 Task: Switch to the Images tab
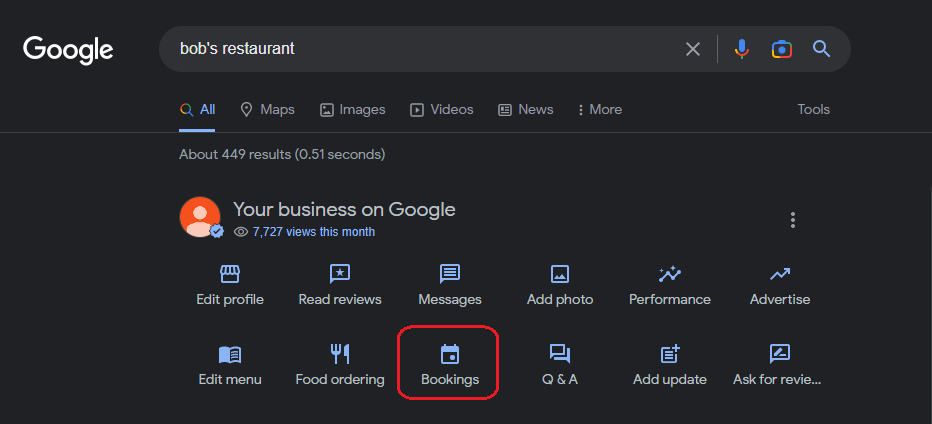tap(352, 109)
